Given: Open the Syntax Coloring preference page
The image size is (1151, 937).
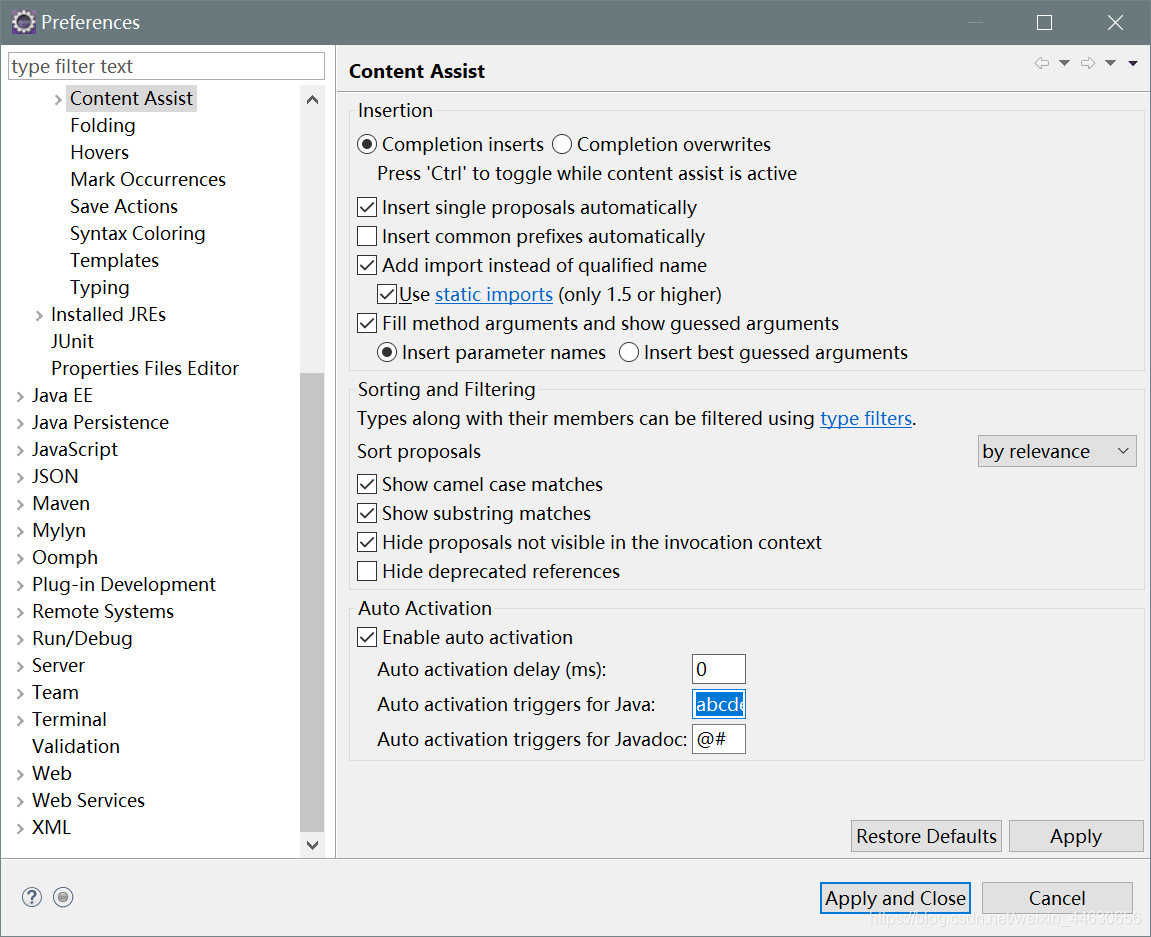Looking at the screenshot, I should coord(137,234).
